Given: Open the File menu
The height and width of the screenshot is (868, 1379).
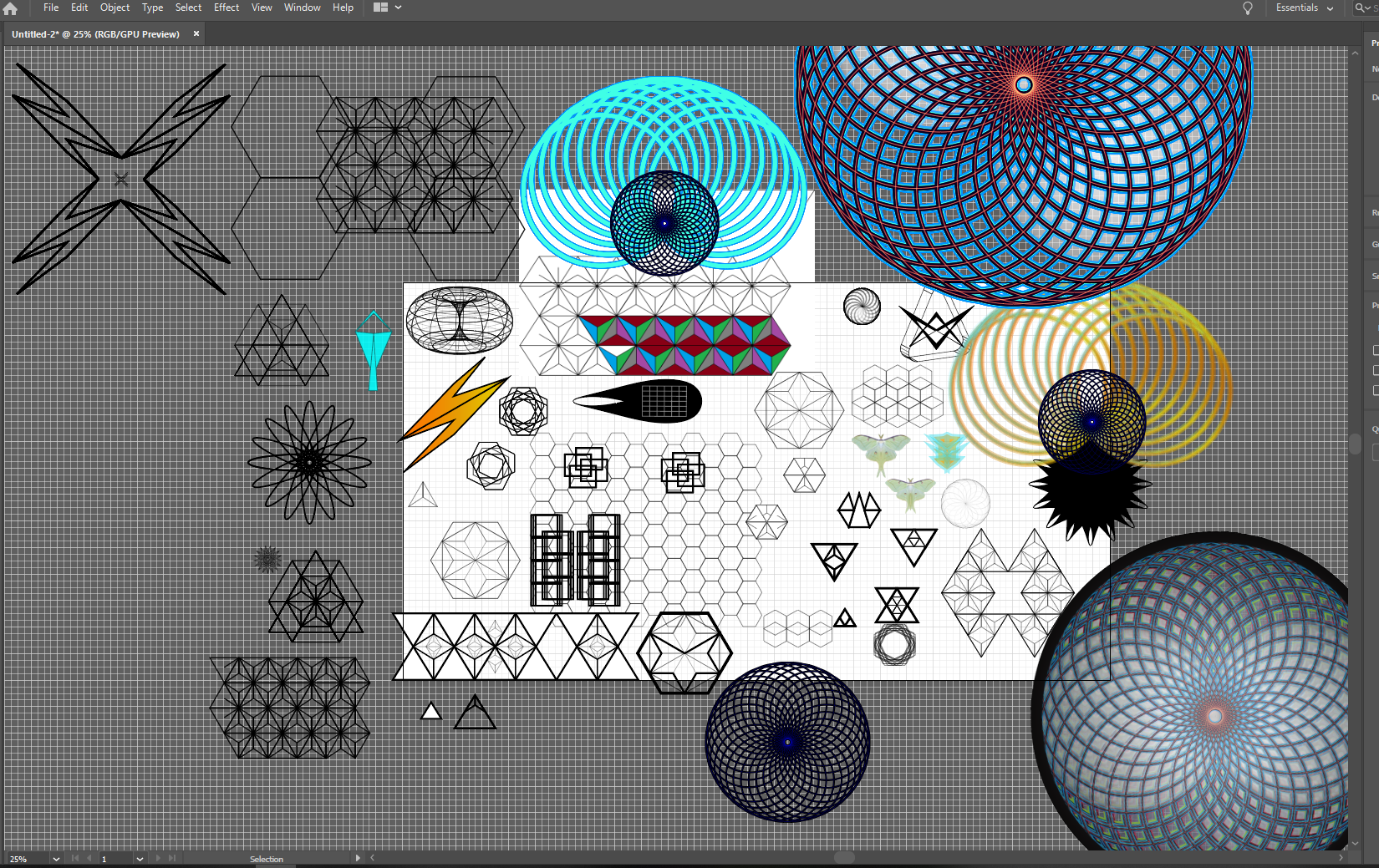Looking at the screenshot, I should (51, 8).
